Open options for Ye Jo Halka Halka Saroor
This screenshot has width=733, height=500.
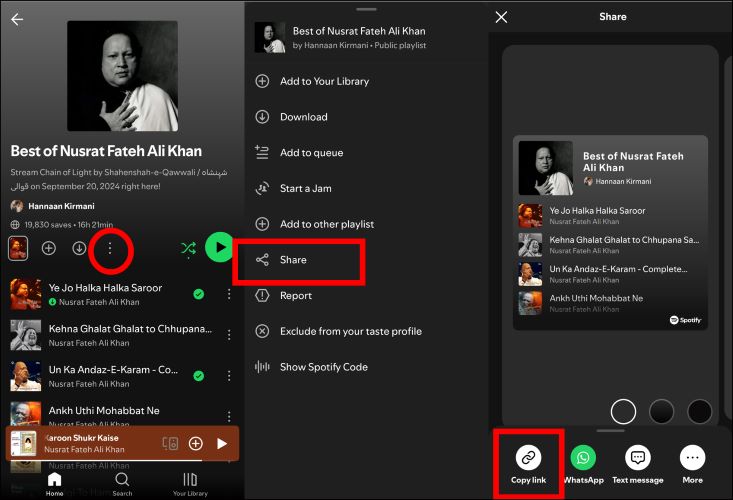coord(229,294)
